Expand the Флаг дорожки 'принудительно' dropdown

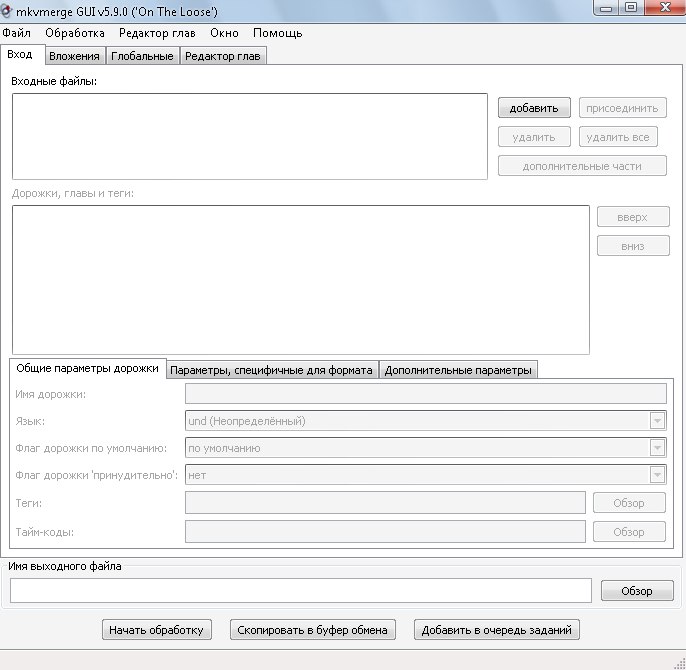(x=657, y=475)
